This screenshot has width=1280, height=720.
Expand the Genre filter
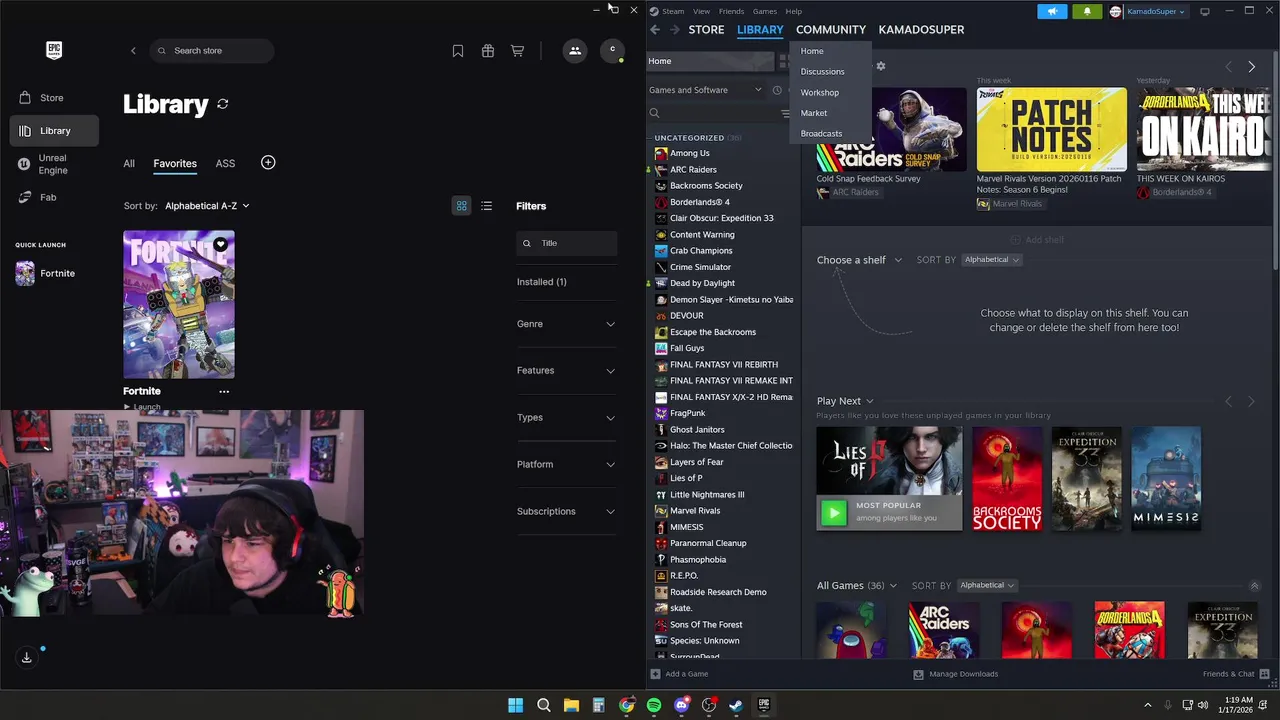click(566, 324)
